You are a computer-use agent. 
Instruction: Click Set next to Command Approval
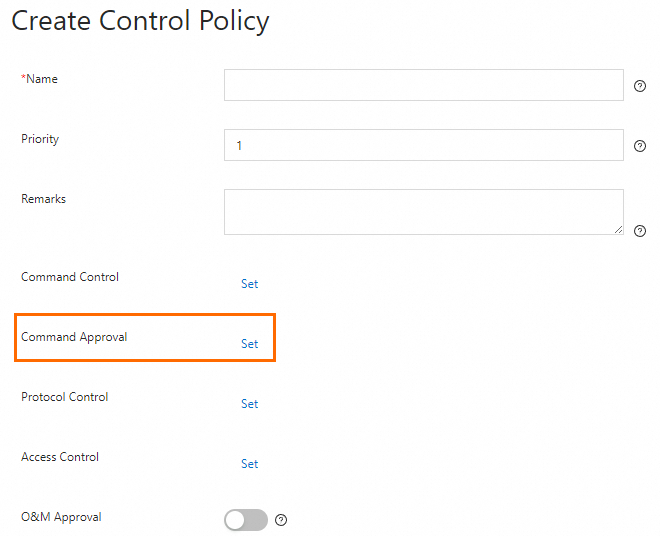pyautogui.click(x=249, y=344)
